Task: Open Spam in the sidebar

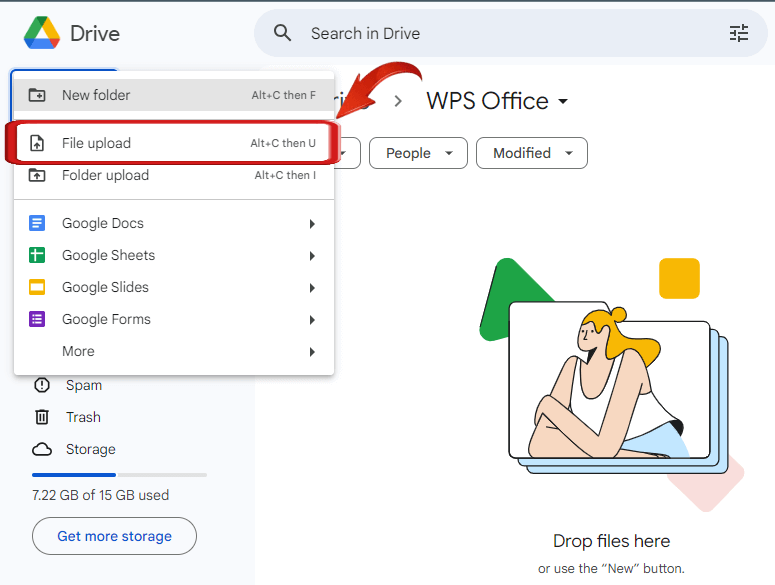Action: (x=84, y=385)
